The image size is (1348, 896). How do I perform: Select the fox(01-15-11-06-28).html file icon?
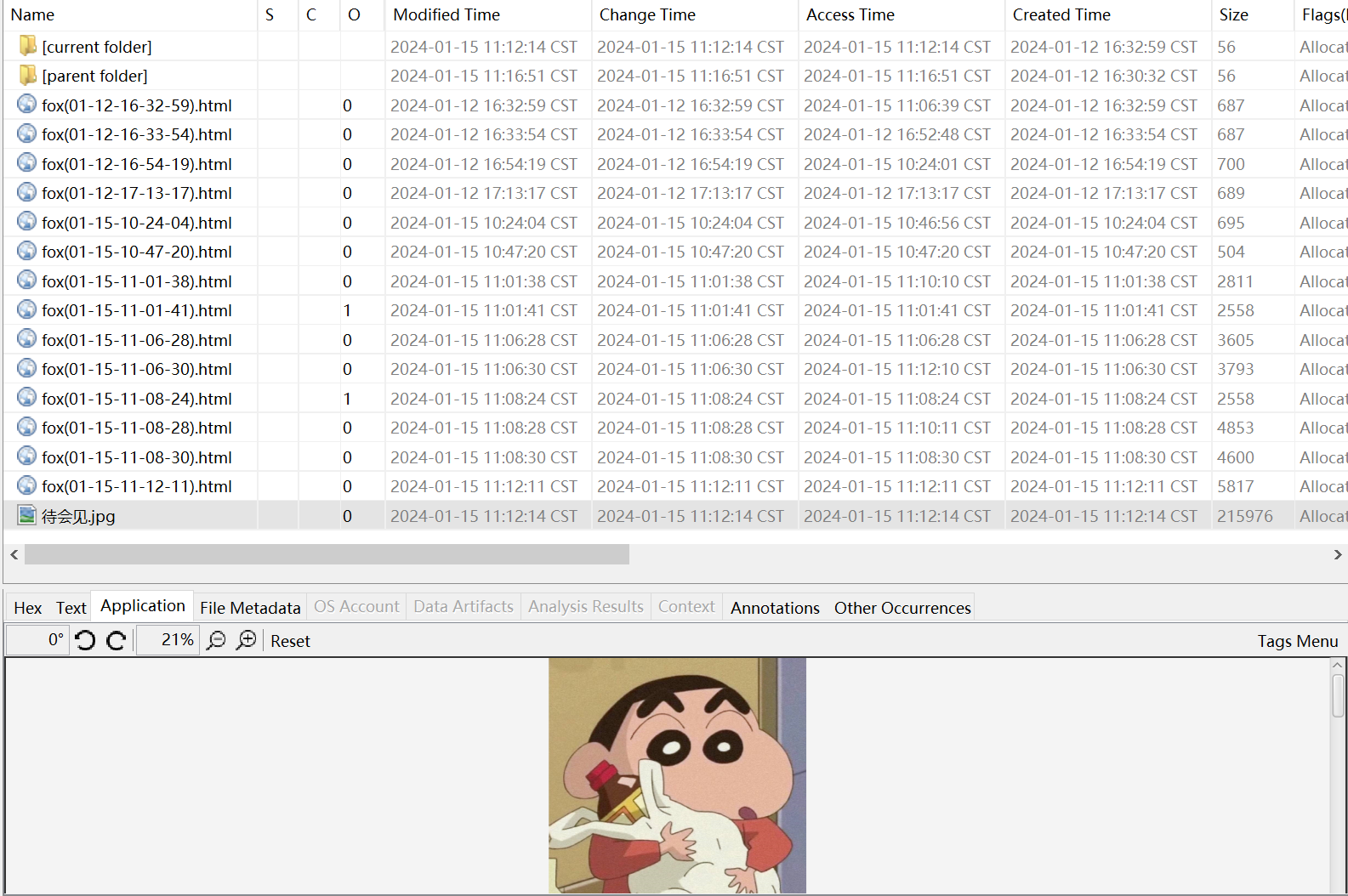[x=27, y=339]
